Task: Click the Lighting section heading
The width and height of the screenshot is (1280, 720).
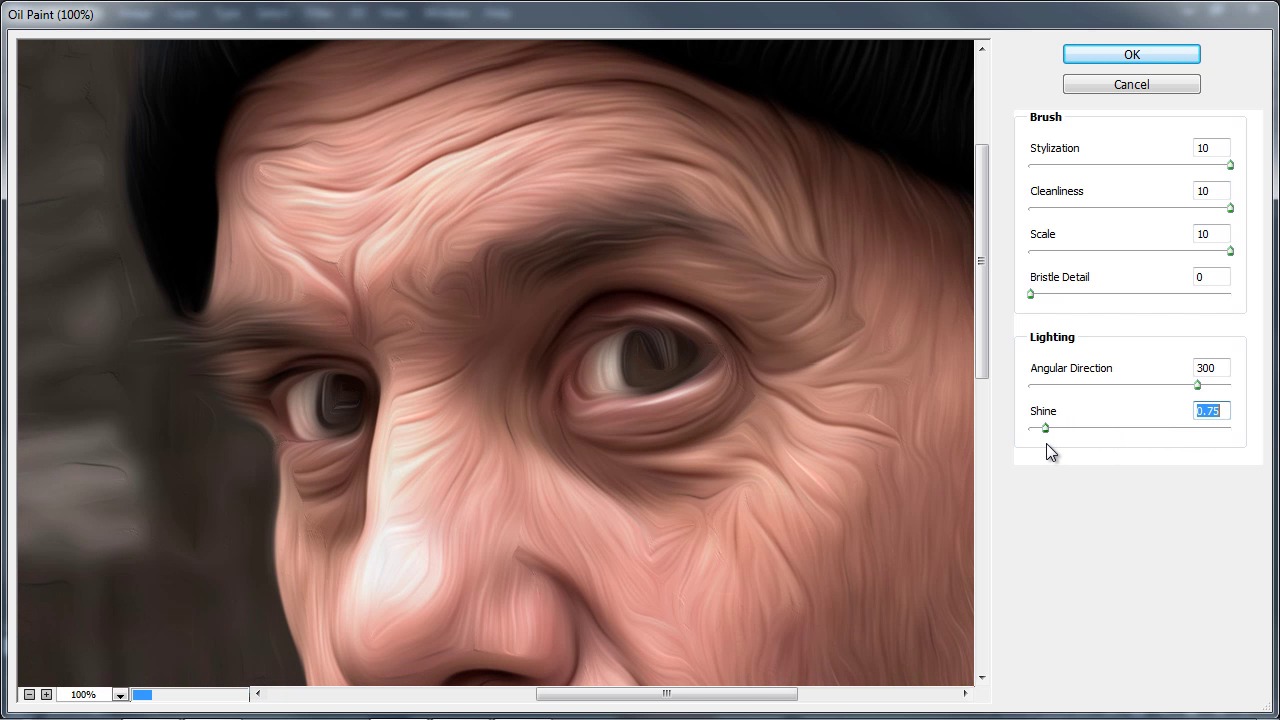Action: (x=1052, y=337)
